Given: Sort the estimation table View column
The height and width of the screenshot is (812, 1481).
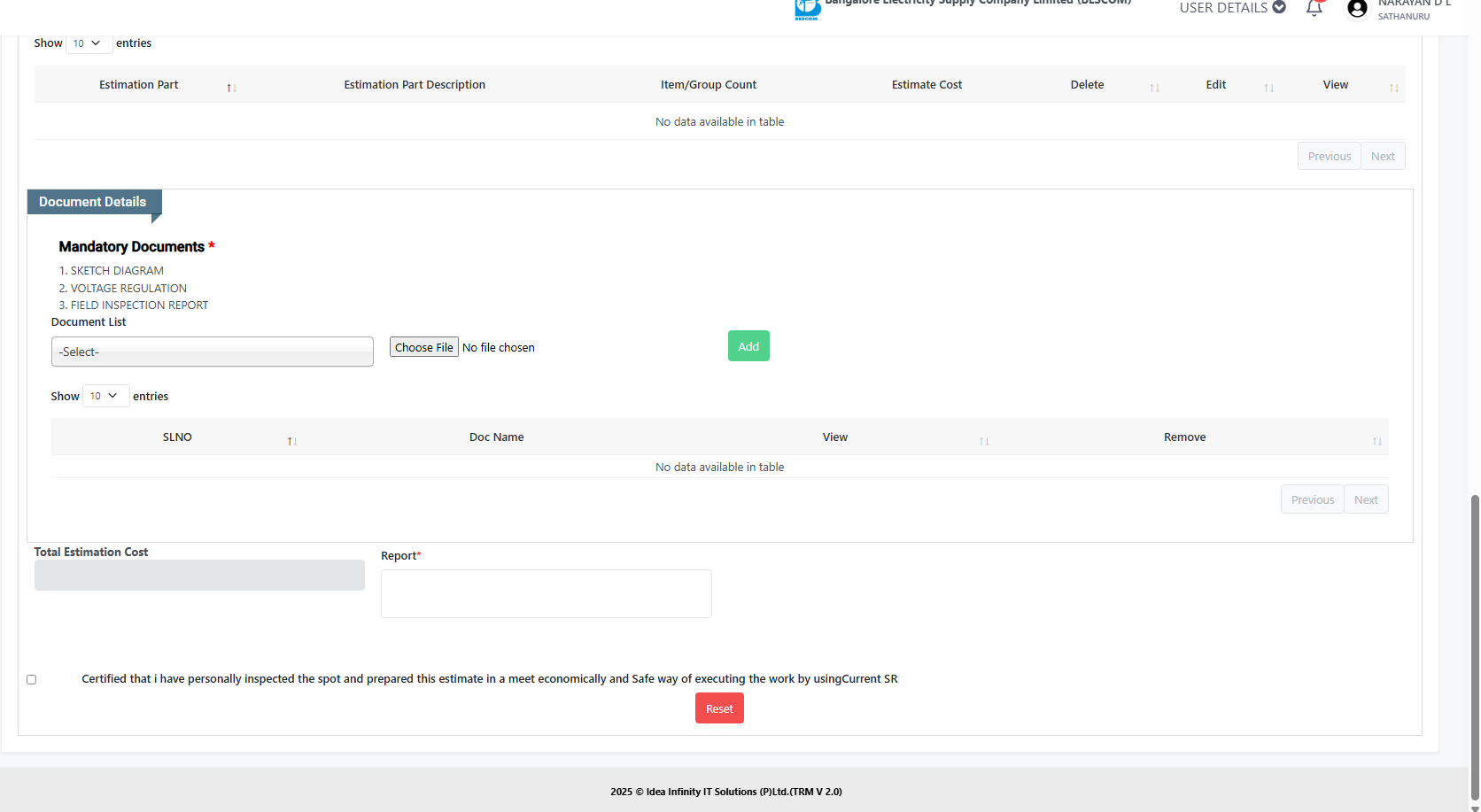Looking at the screenshot, I should point(1393,88).
